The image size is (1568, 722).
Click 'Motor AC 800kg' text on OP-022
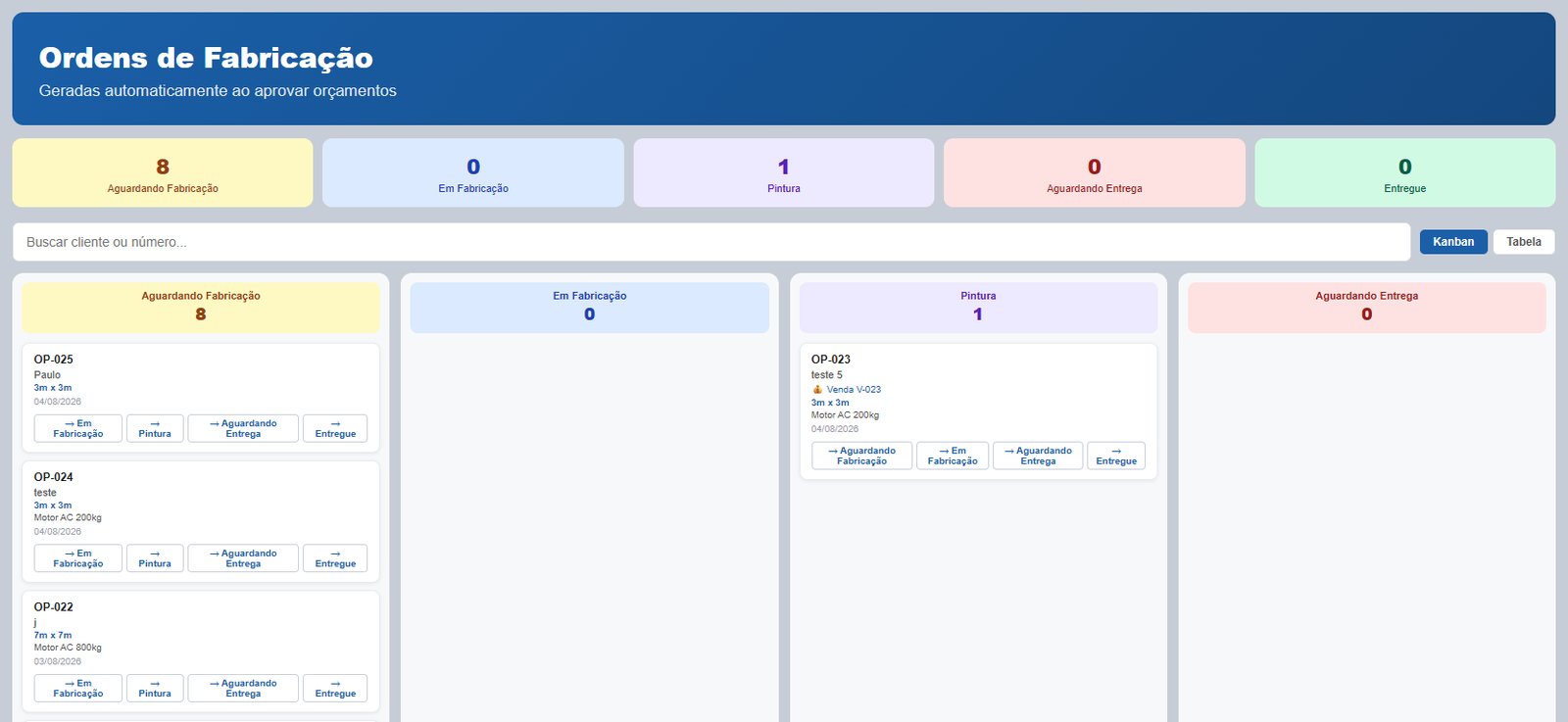[x=68, y=648]
